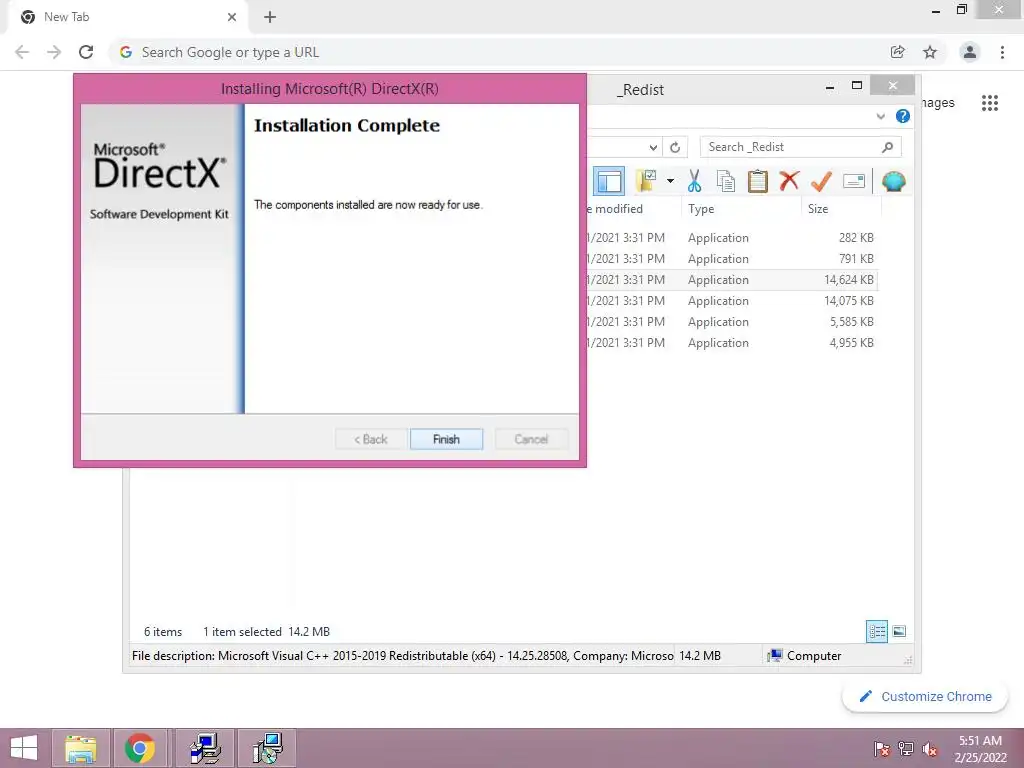1024x768 pixels.
Task: Click the taskbar clock showing 5:51 AM
Action: [x=980, y=749]
